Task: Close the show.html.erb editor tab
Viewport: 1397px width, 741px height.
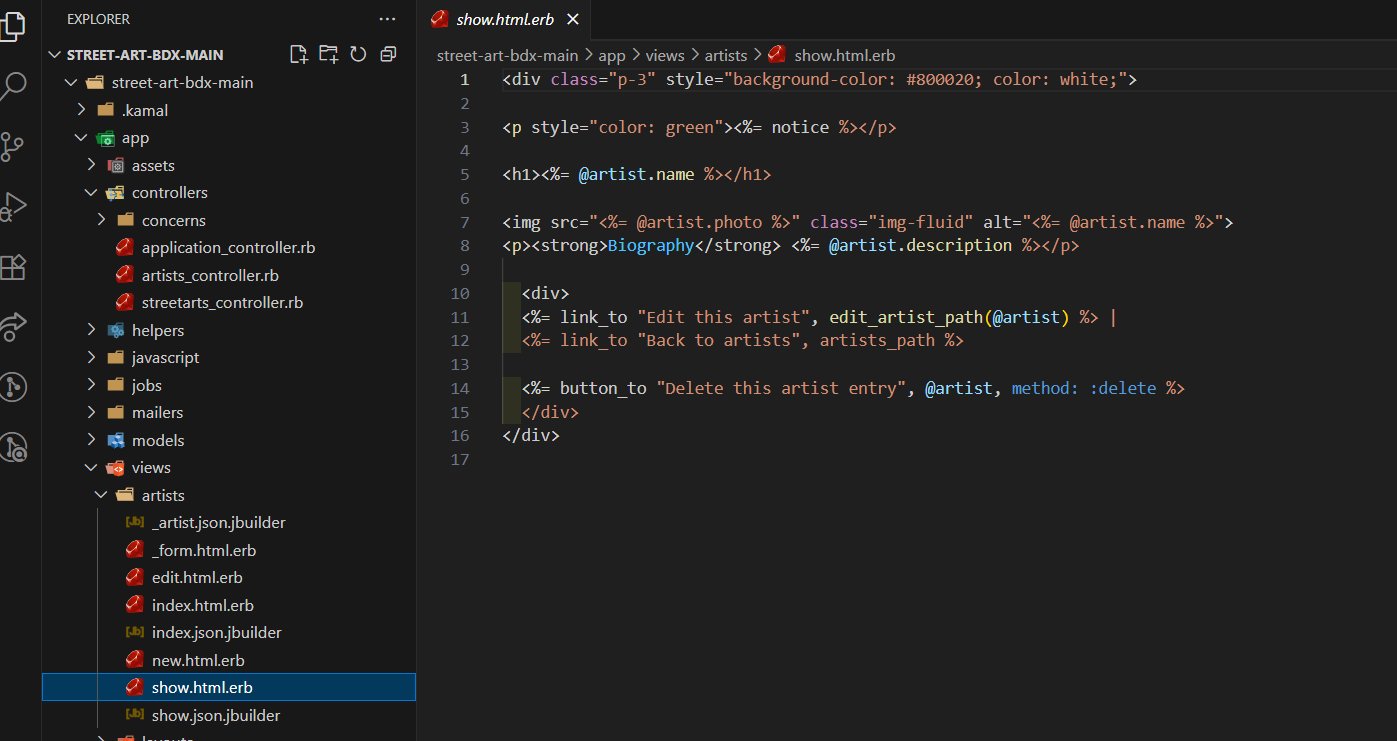Action: coord(573,19)
